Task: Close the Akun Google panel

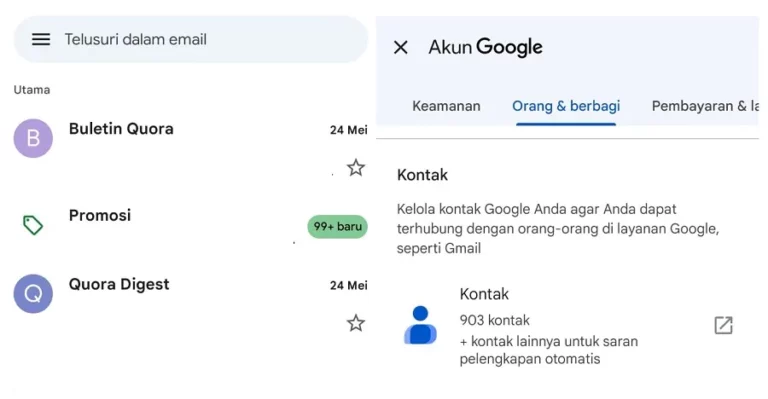Action: [401, 47]
